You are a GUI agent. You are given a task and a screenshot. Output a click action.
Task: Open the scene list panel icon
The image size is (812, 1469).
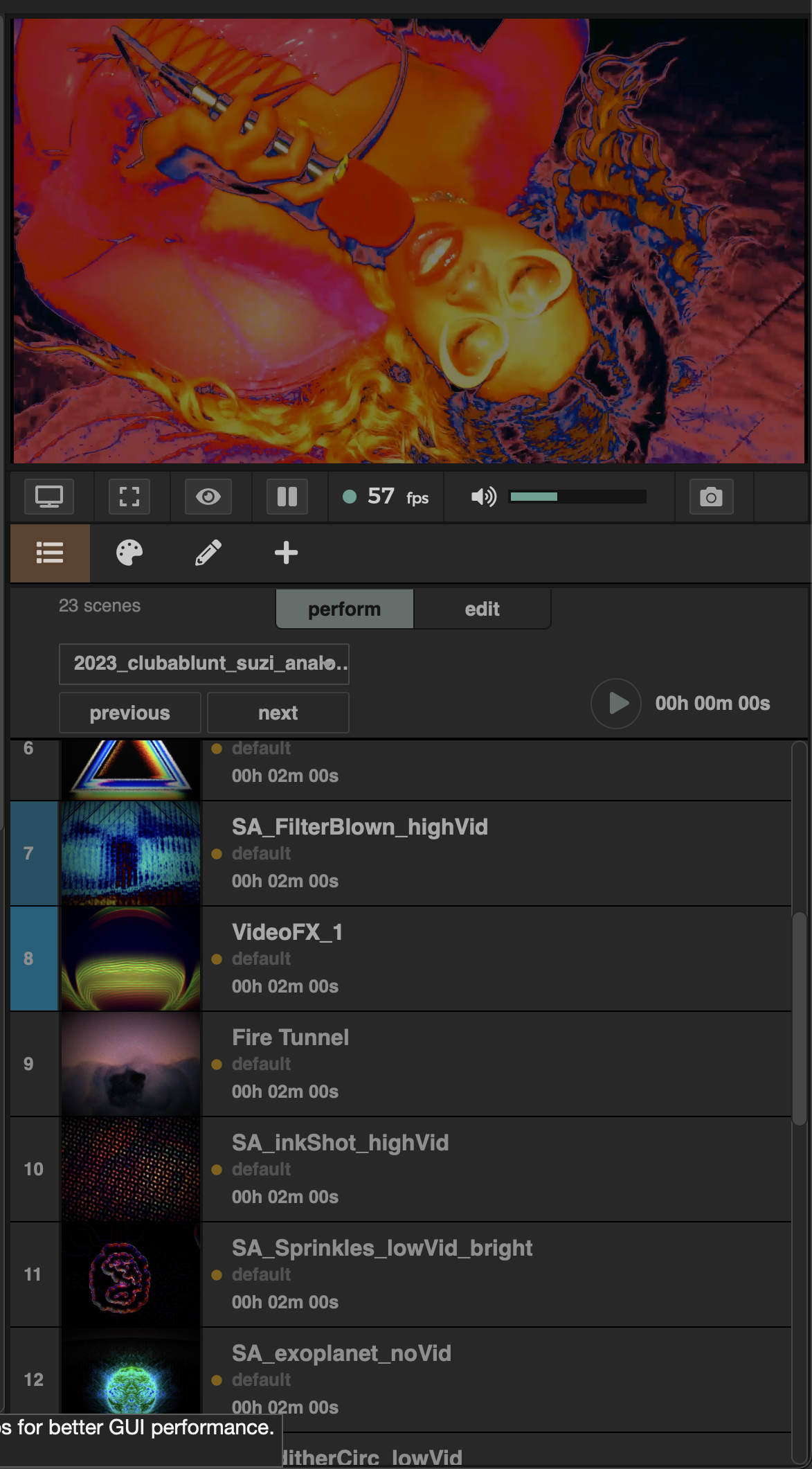click(x=50, y=553)
